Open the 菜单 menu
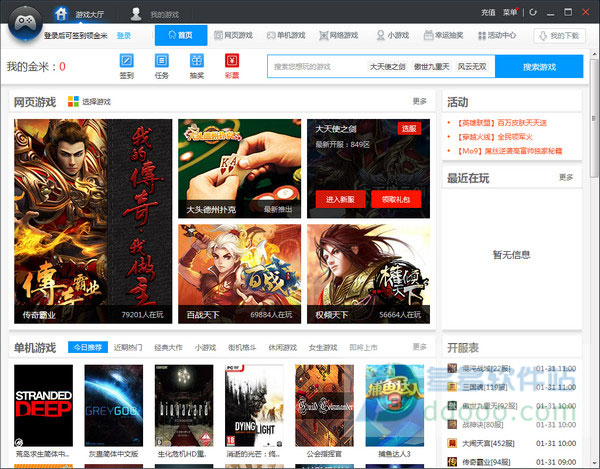600x469 pixels. 510,12
